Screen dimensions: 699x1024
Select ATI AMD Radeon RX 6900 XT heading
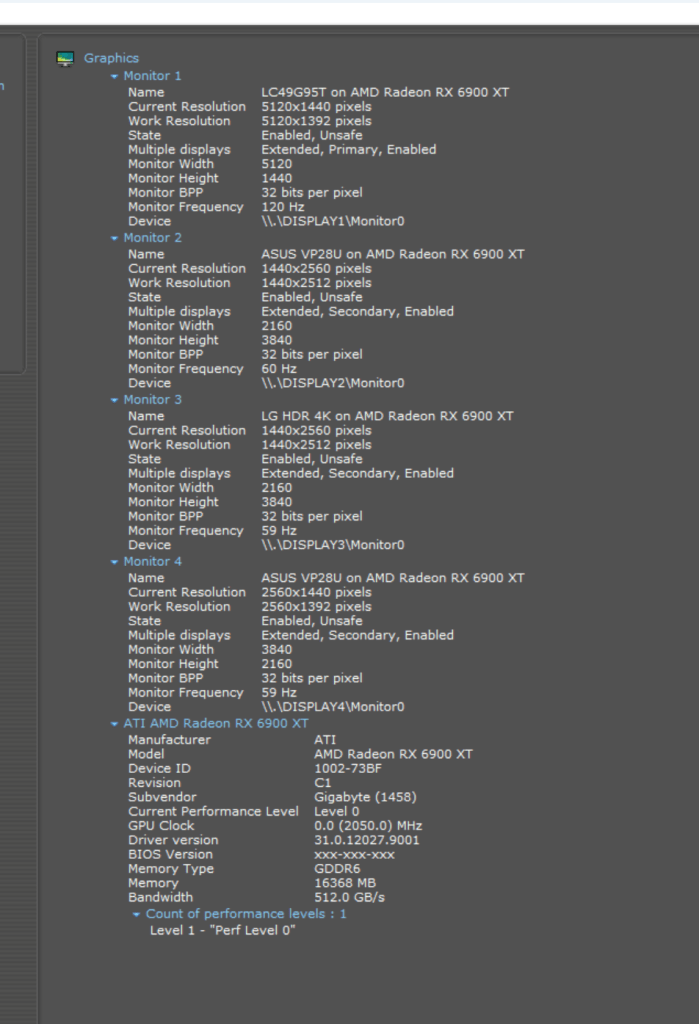(216, 724)
